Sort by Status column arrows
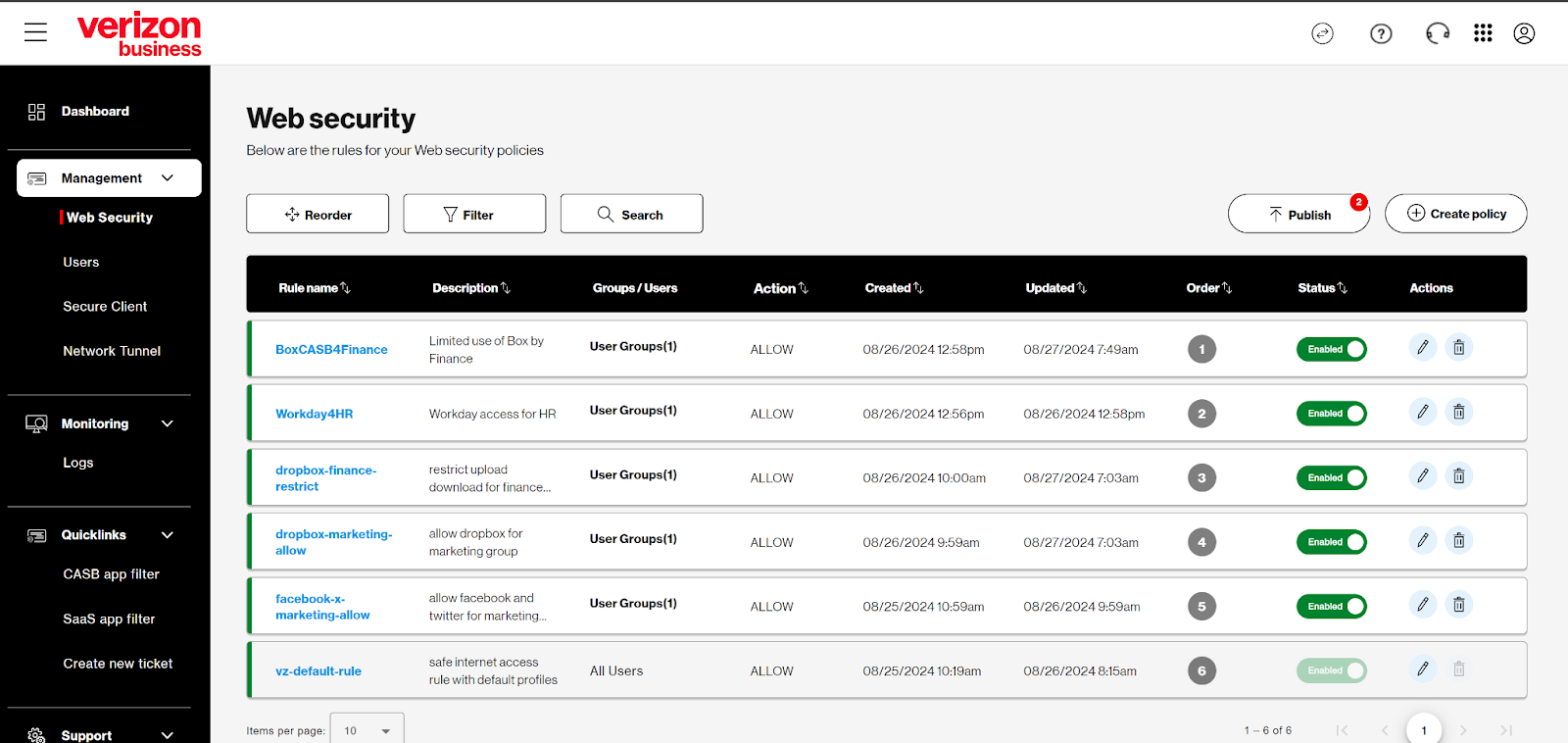Image resolution: width=1568 pixels, height=743 pixels. click(1343, 288)
